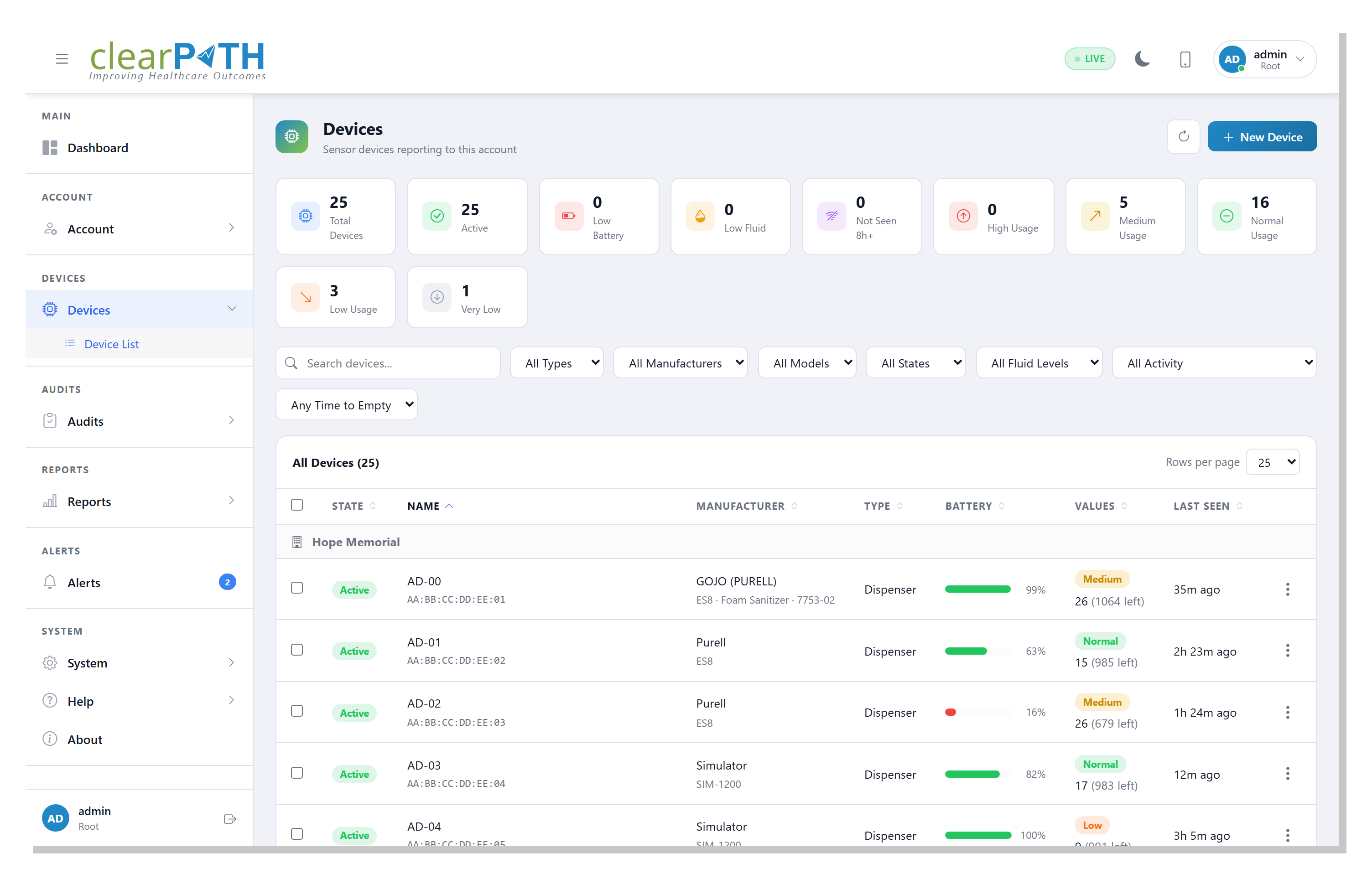This screenshot has width=1372, height=879.
Task: Open Alerts in the sidebar
Action: 139,582
